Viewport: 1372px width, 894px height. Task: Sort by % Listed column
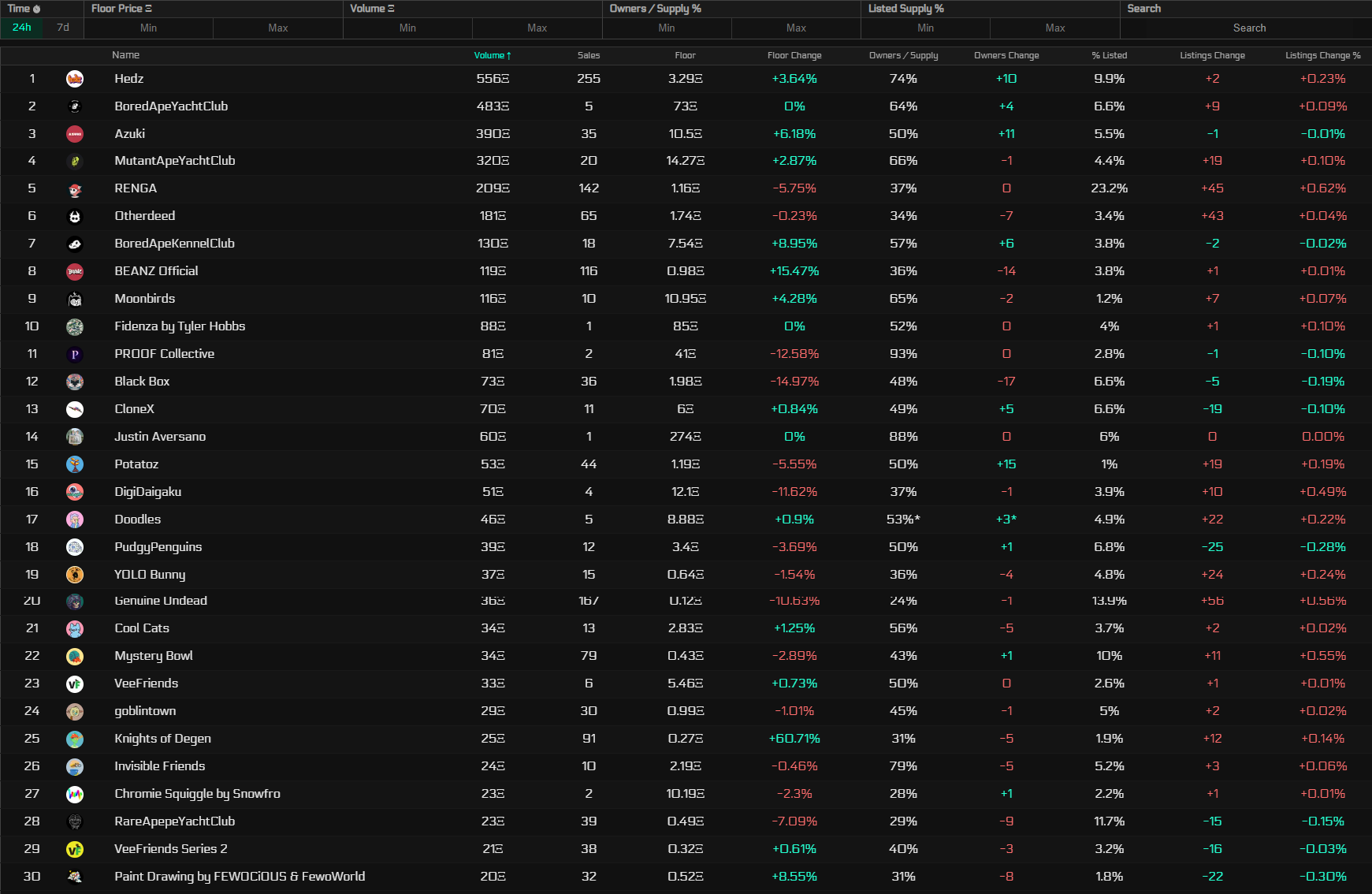click(1110, 55)
